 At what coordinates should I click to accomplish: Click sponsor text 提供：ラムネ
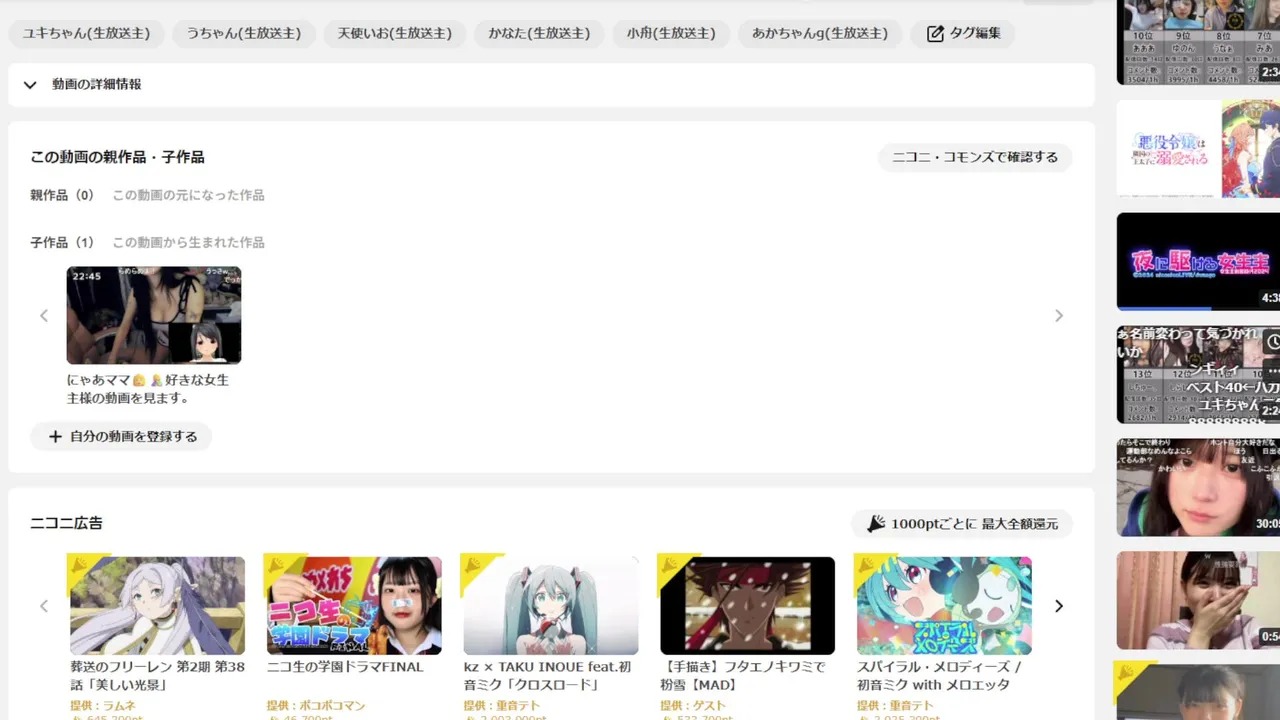coord(101,706)
